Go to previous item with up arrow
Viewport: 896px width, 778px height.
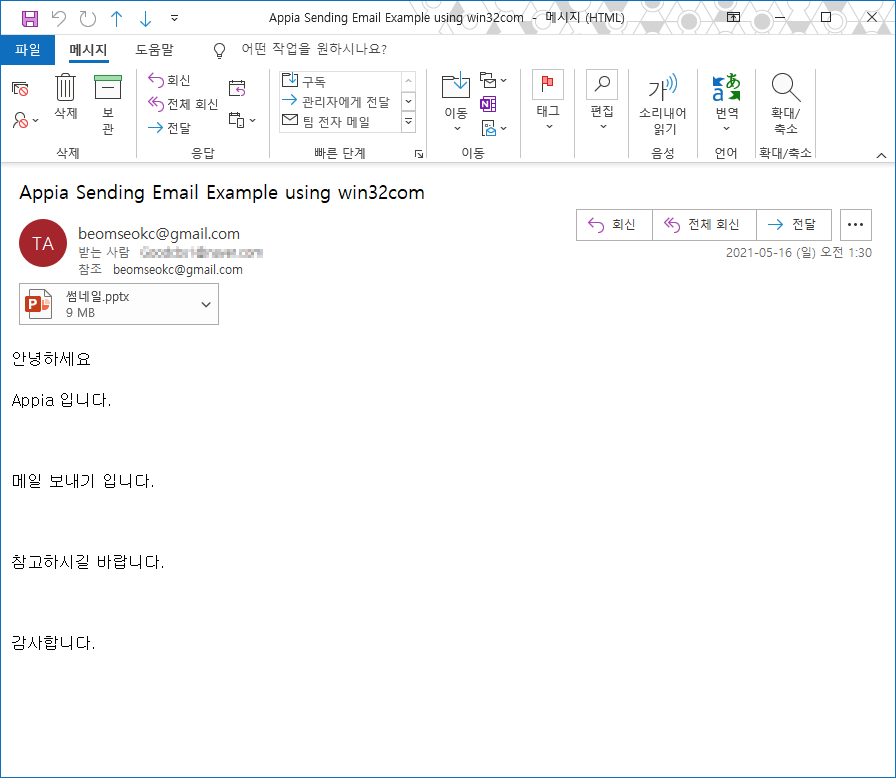117,19
